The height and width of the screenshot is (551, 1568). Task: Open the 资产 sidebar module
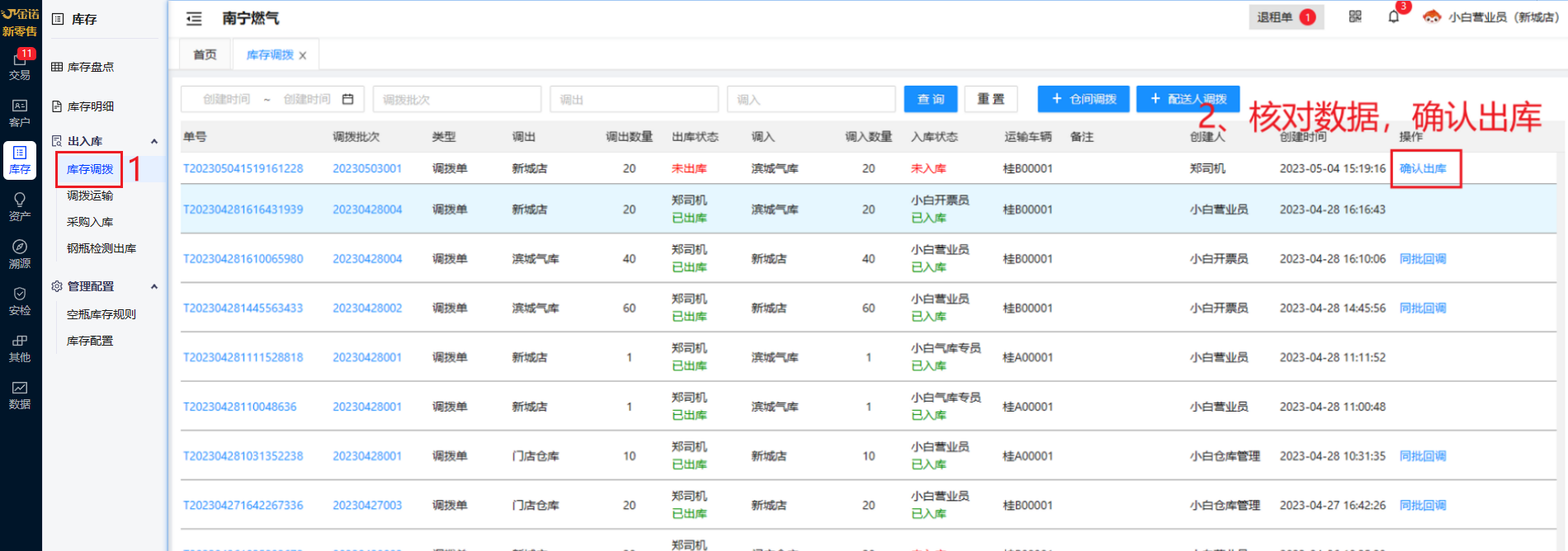[x=20, y=207]
